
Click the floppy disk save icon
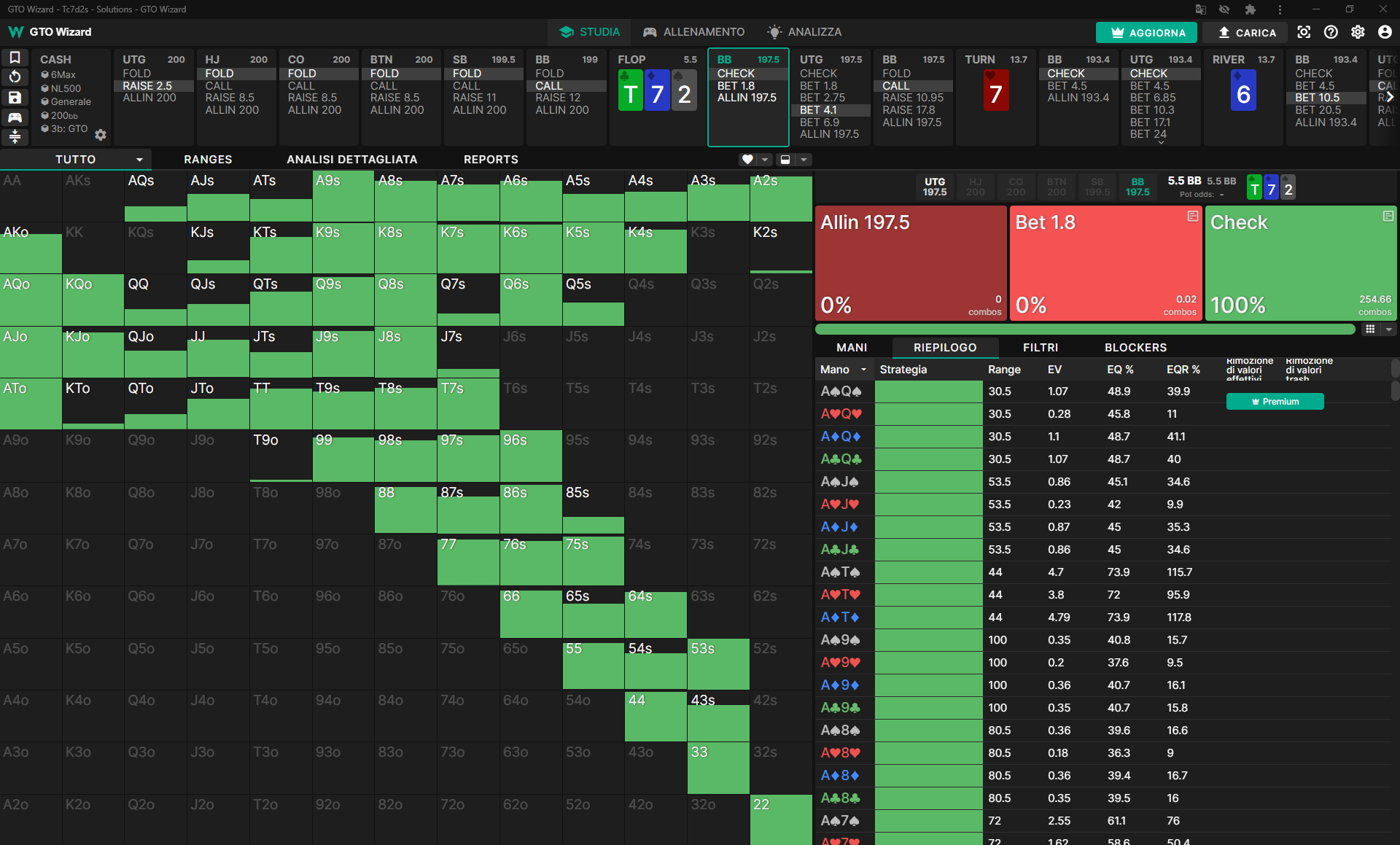[15, 97]
